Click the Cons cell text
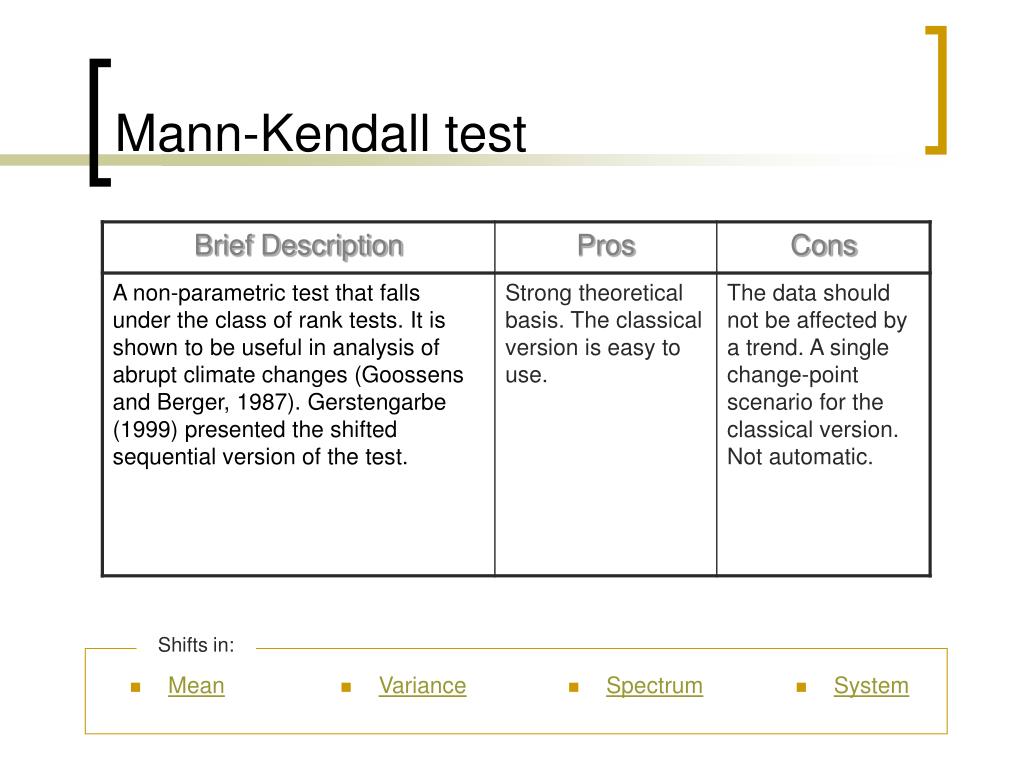The image size is (1024, 768). pyautogui.click(x=817, y=375)
